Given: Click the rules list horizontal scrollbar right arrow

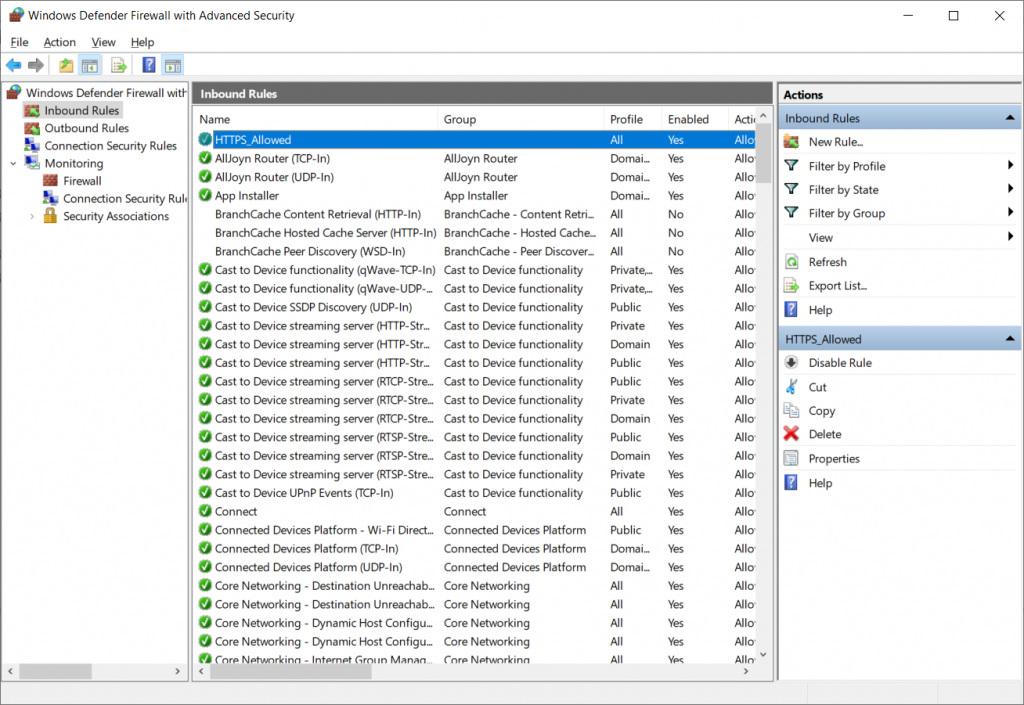Looking at the screenshot, I should click(746, 671).
